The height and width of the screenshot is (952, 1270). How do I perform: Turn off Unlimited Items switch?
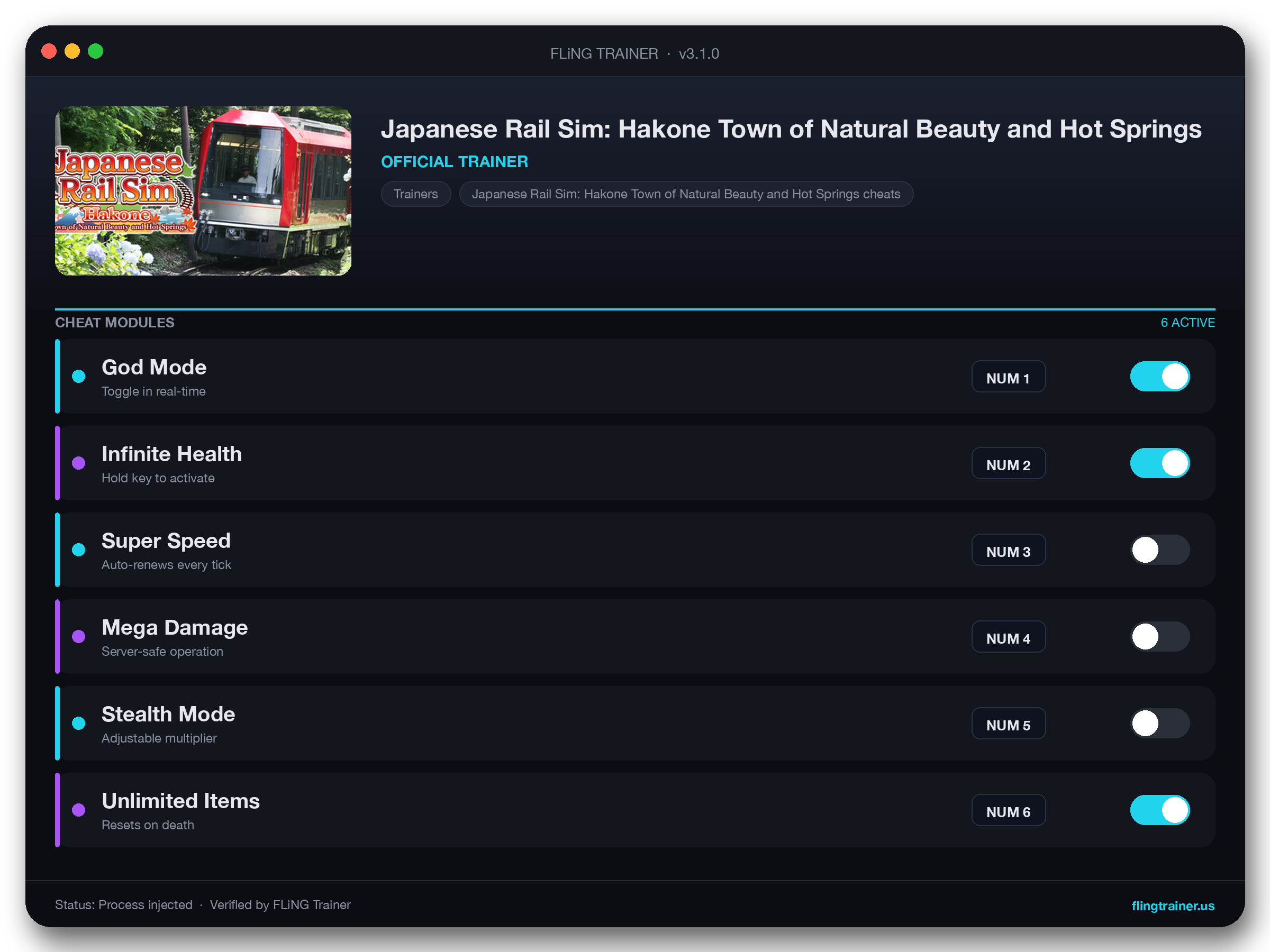tap(1160, 810)
